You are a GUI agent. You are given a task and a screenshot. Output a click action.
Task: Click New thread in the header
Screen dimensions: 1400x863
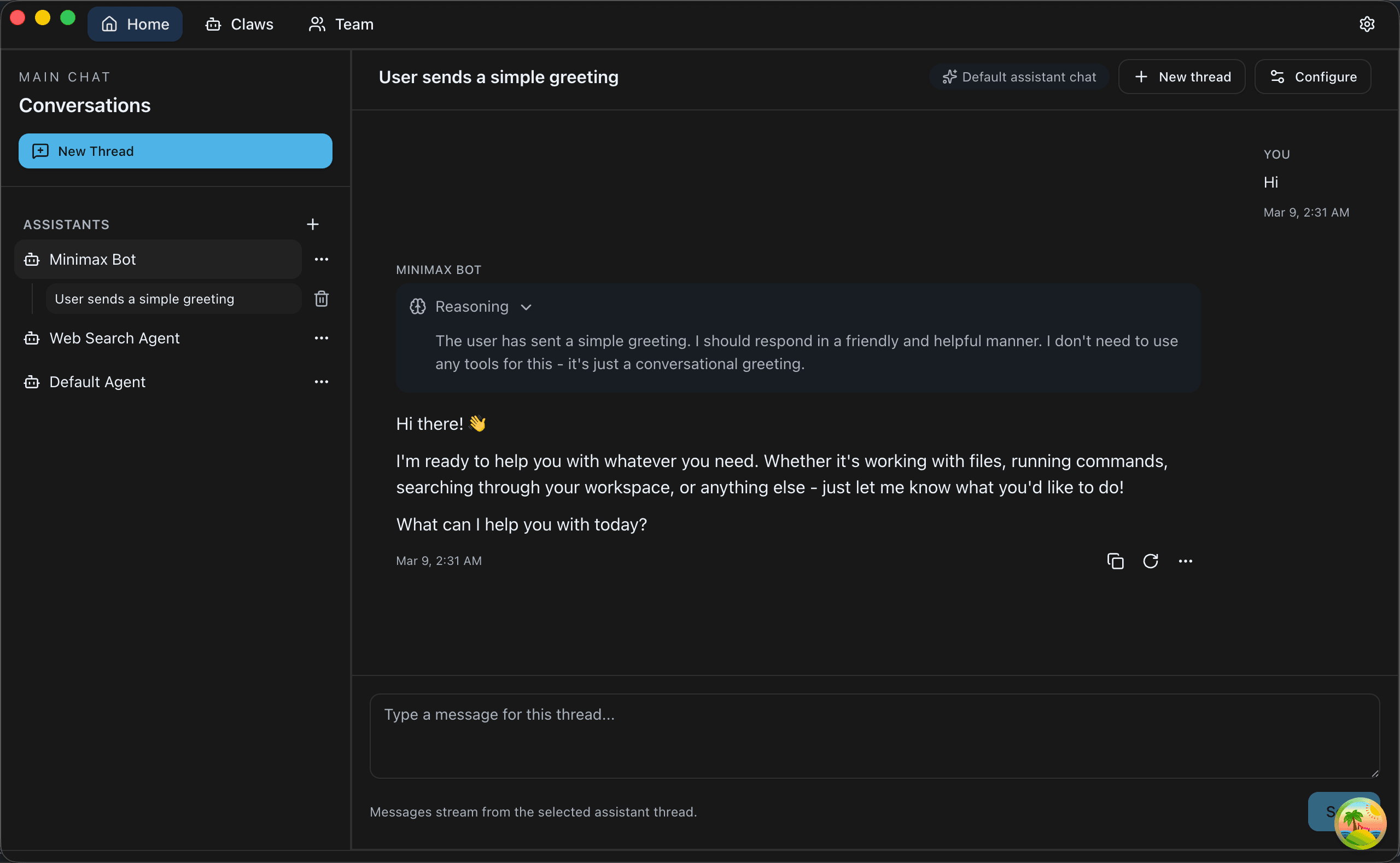[x=1181, y=77]
